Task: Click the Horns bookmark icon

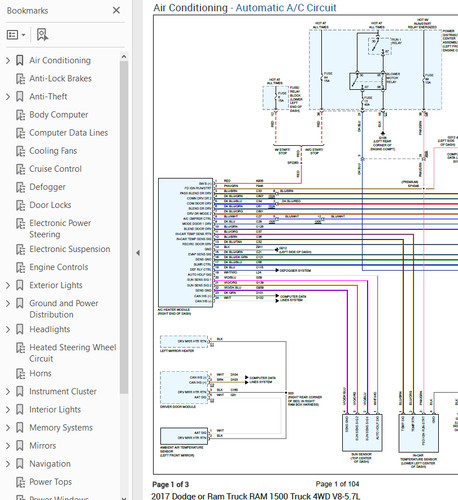Action: (20, 373)
